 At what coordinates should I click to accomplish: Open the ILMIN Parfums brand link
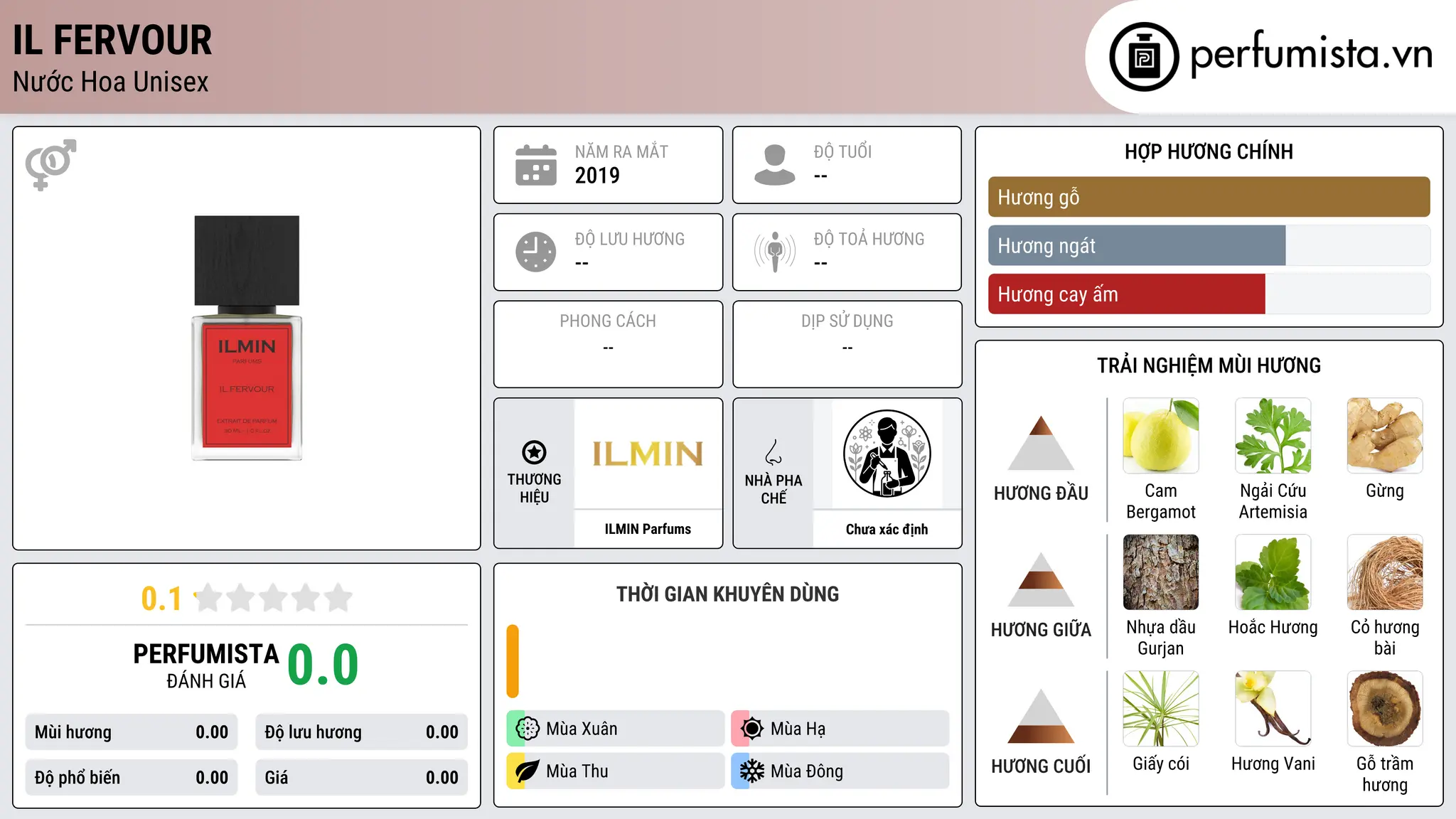pos(648,529)
